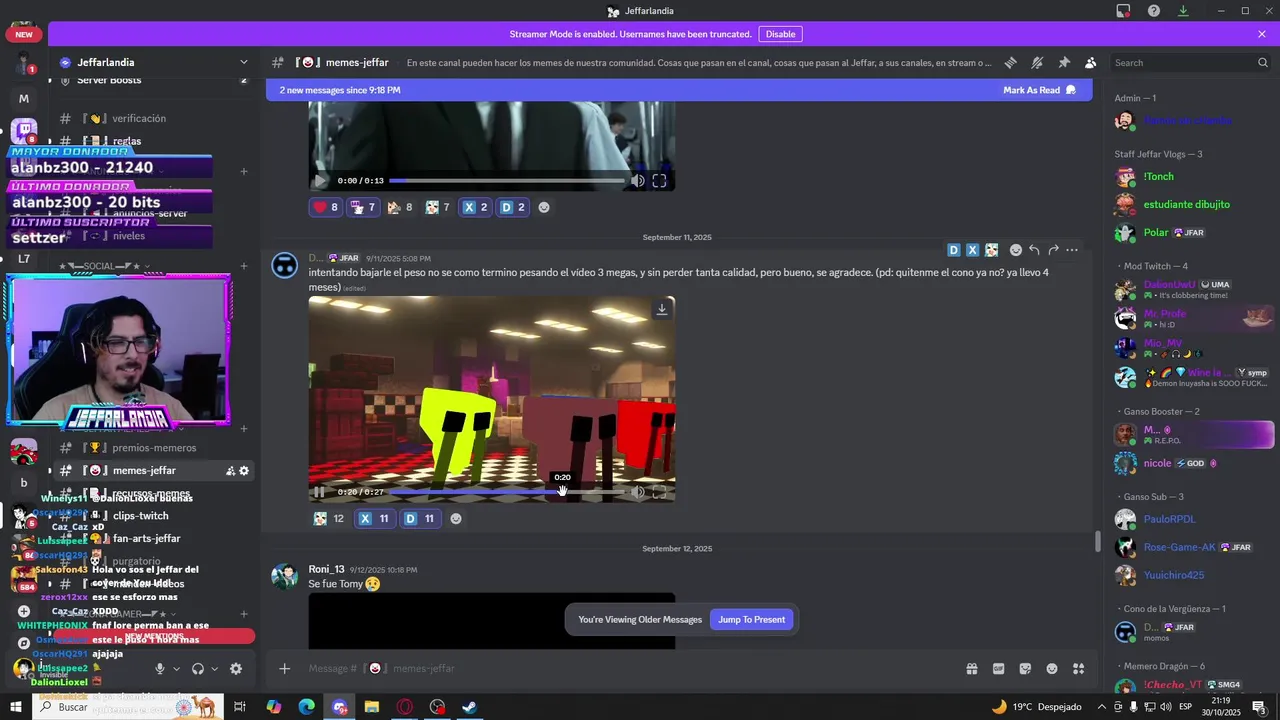Viewport: 1280px width, 720px height.
Task: Deafen audio via headphones icon
Action: coord(198,669)
